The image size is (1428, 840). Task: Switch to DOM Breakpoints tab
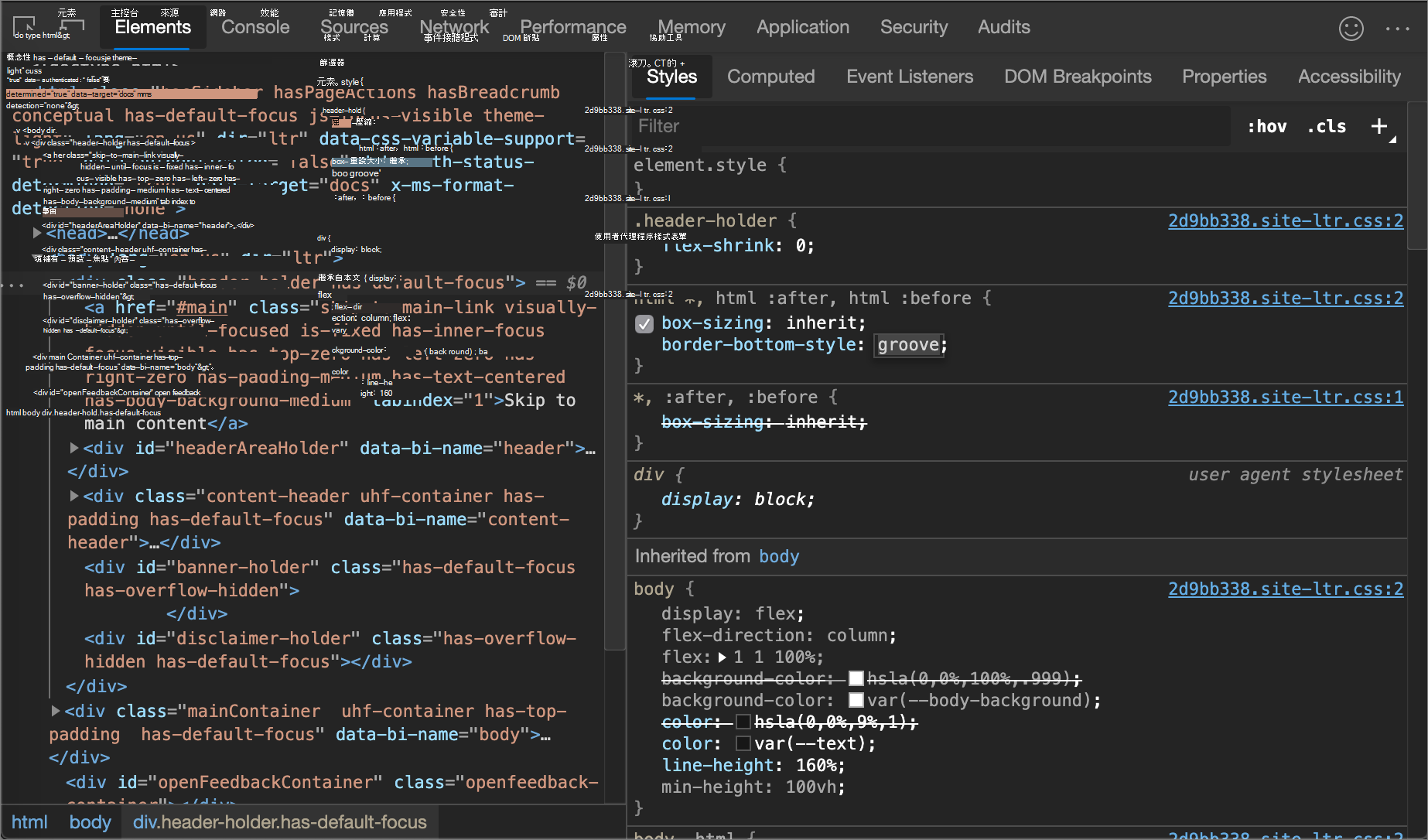point(1078,77)
